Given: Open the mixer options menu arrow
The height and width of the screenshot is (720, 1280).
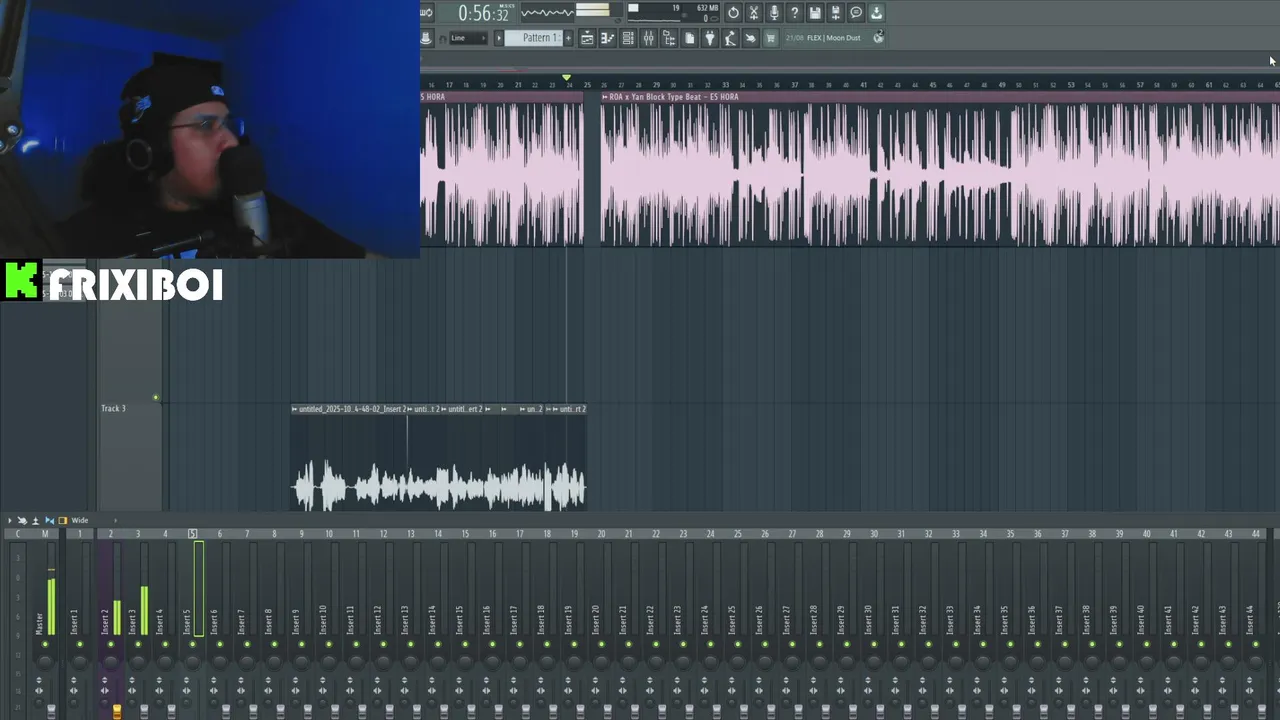Looking at the screenshot, I should coord(10,520).
